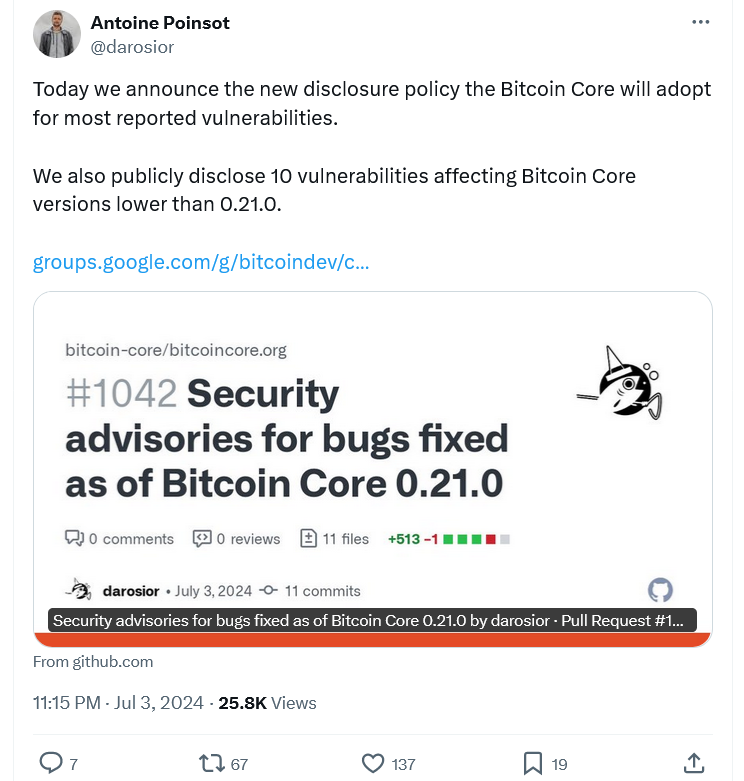Viewport: 744px width, 781px height.
Task: Click the 'From github.com' source label
Action: click(93, 661)
